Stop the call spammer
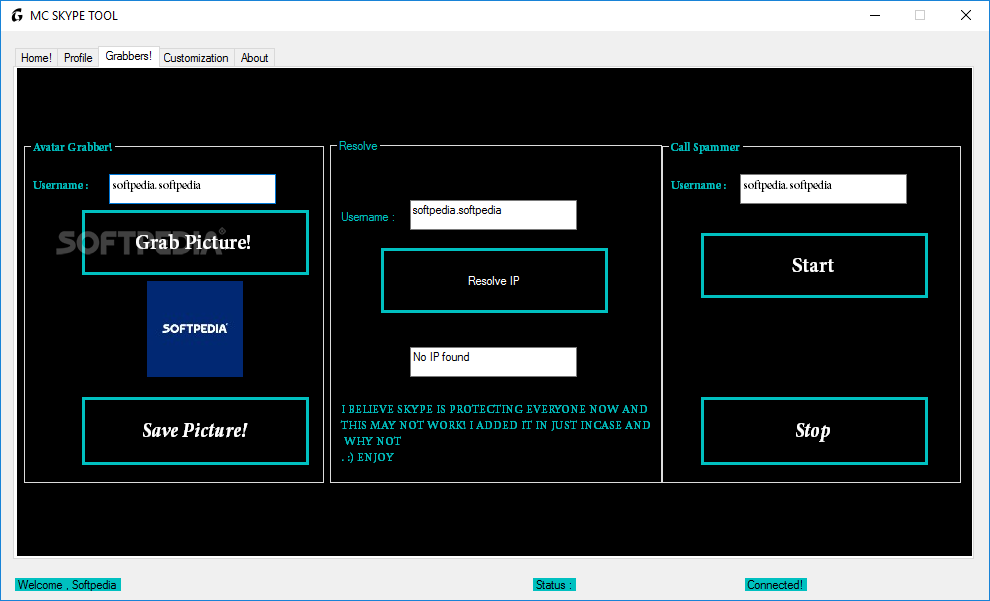Screen dimensions: 990x601 (x=814, y=431)
